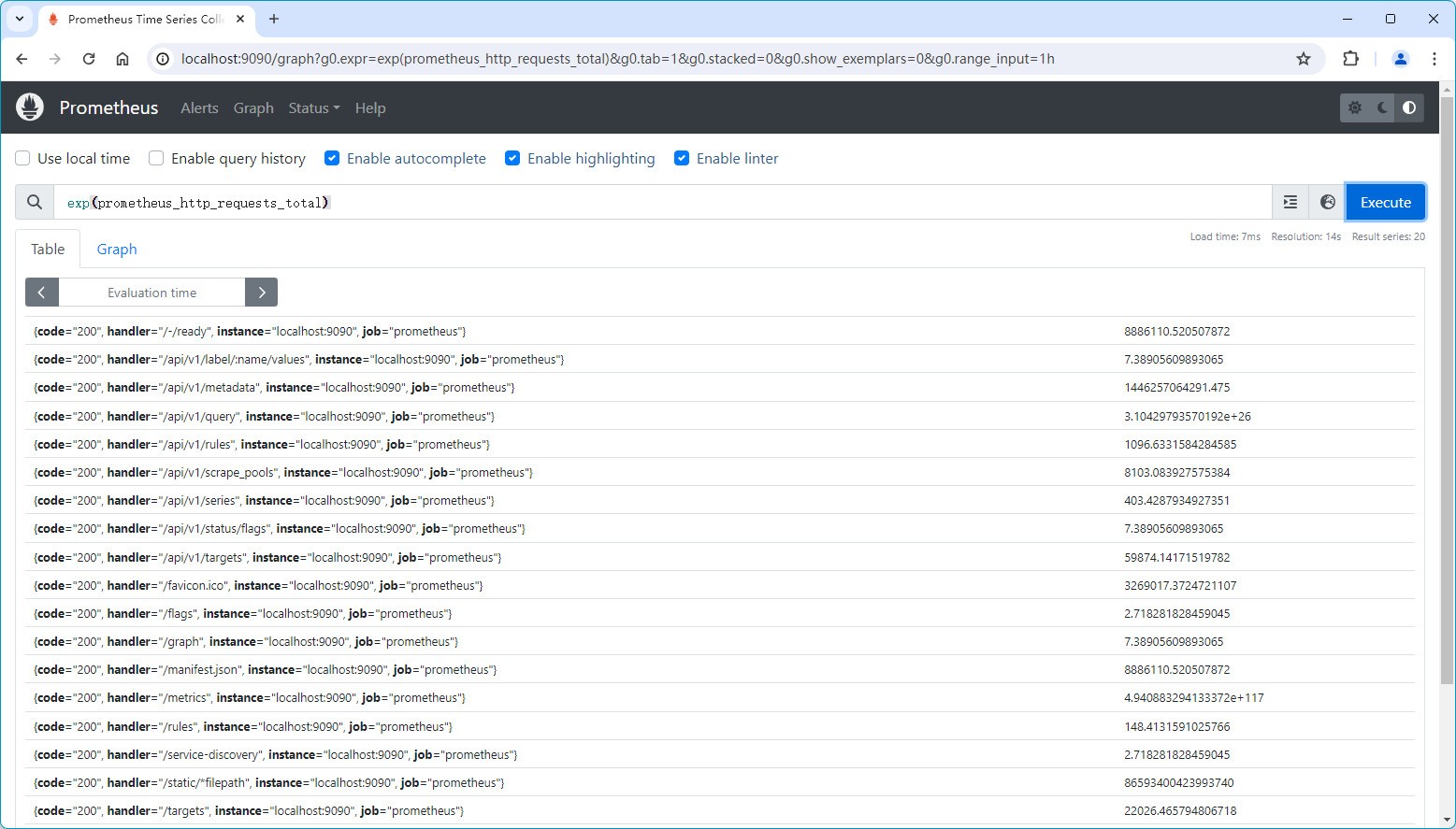This screenshot has width=1456, height=829.
Task: Click the Prometheus flame logo
Action: pos(30,107)
